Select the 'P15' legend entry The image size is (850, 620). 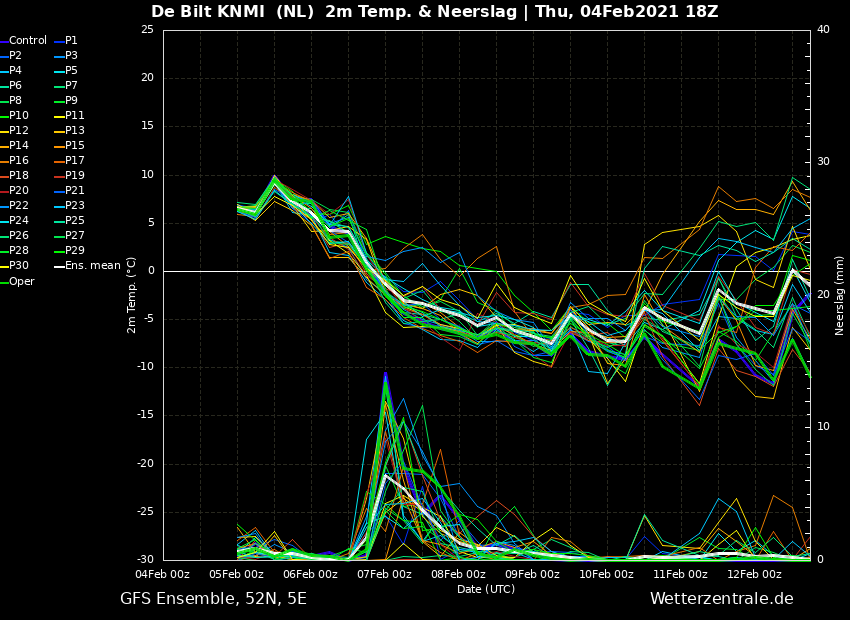coord(69,145)
